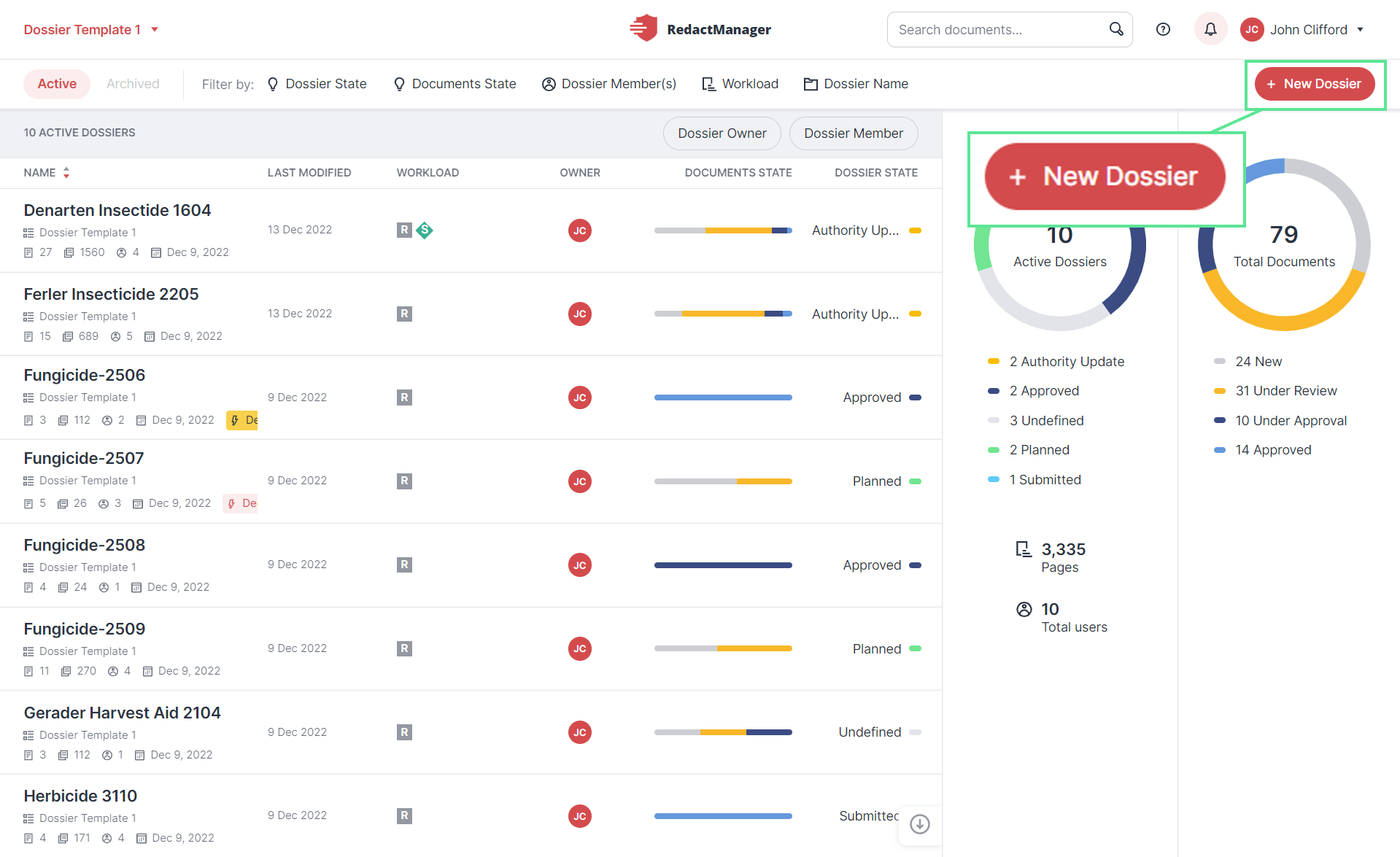The height and width of the screenshot is (857, 1400).
Task: Click the R workload icon for Denarten Insecticide 1604
Action: (404, 230)
